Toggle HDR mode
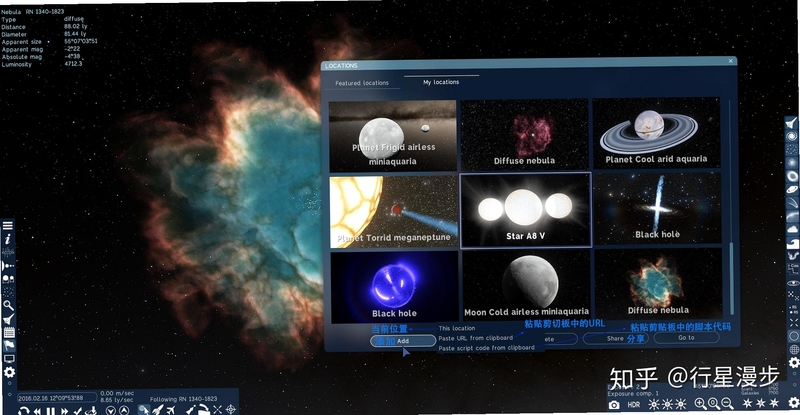This screenshot has width=800, height=415. [633, 404]
